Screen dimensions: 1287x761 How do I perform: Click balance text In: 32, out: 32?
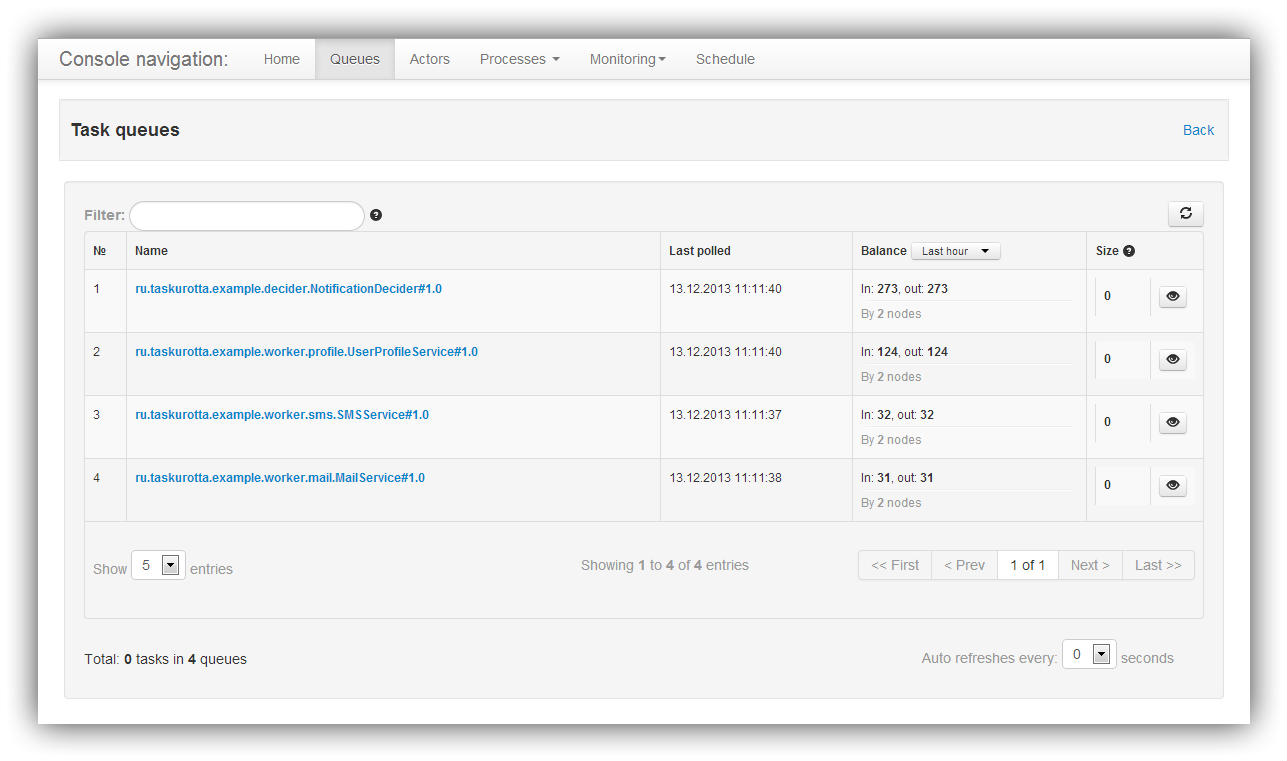897,415
